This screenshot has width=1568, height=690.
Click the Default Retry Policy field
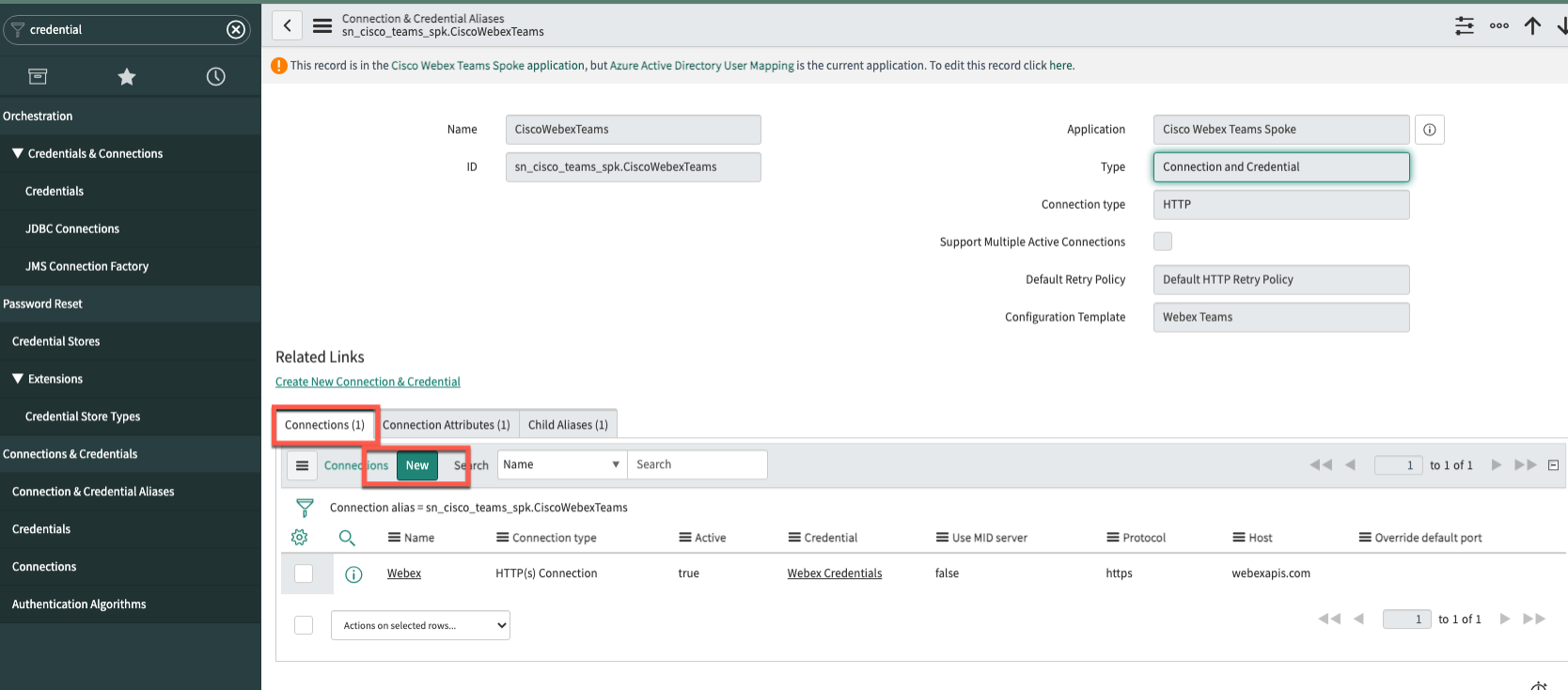pos(1281,280)
